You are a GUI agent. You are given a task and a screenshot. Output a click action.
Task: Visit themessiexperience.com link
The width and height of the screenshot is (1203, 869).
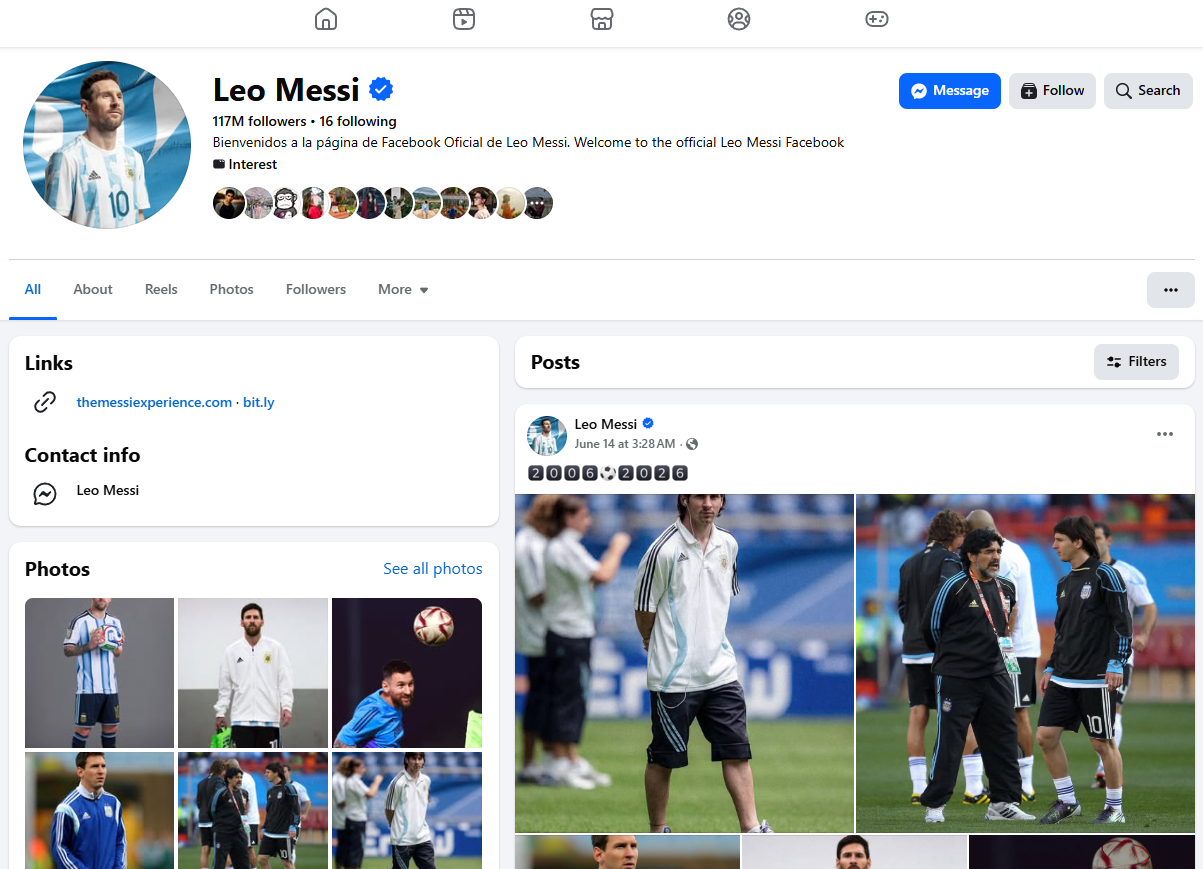click(x=154, y=402)
